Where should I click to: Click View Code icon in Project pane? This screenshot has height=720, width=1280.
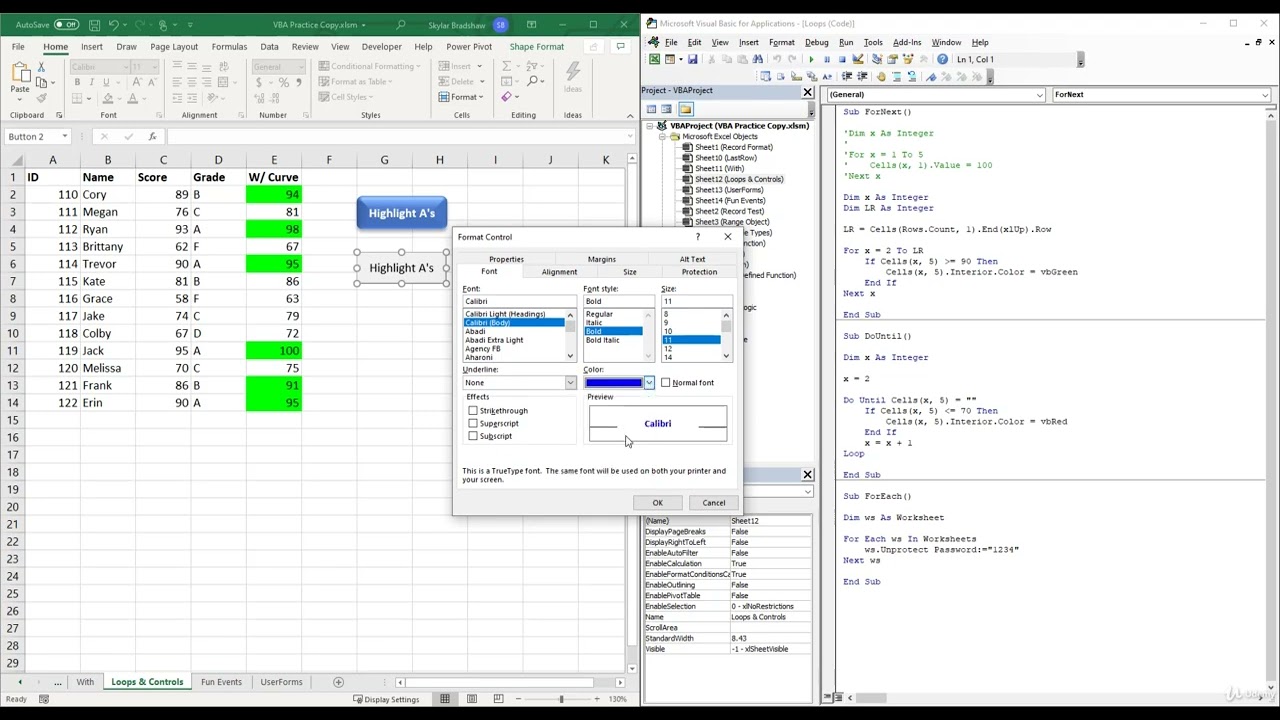click(651, 109)
